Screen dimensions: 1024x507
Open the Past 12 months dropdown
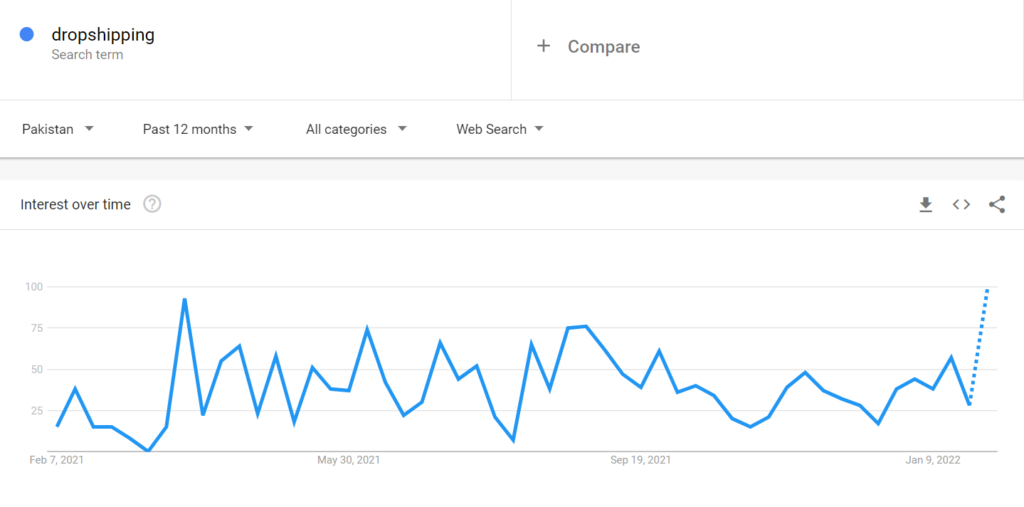198,129
